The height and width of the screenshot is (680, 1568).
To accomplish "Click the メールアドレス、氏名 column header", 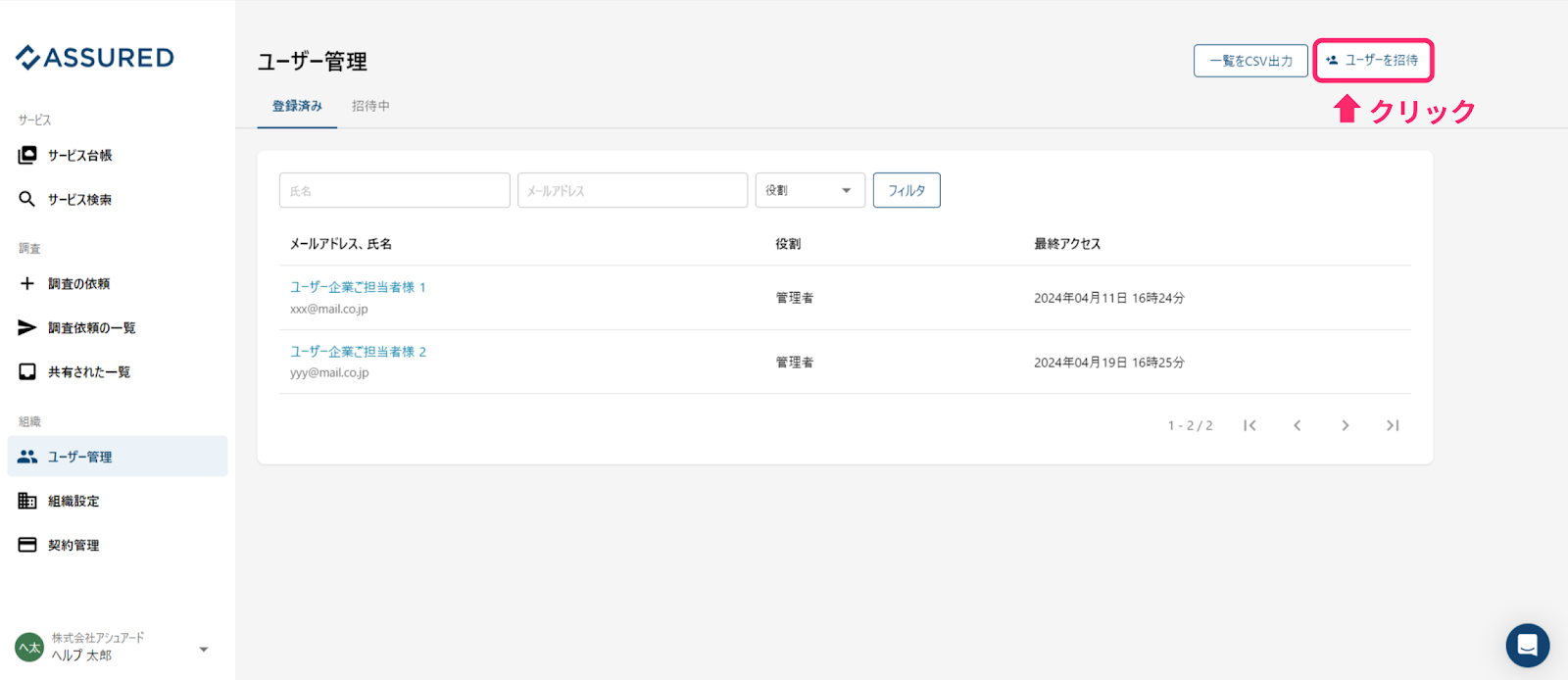I will (341, 244).
